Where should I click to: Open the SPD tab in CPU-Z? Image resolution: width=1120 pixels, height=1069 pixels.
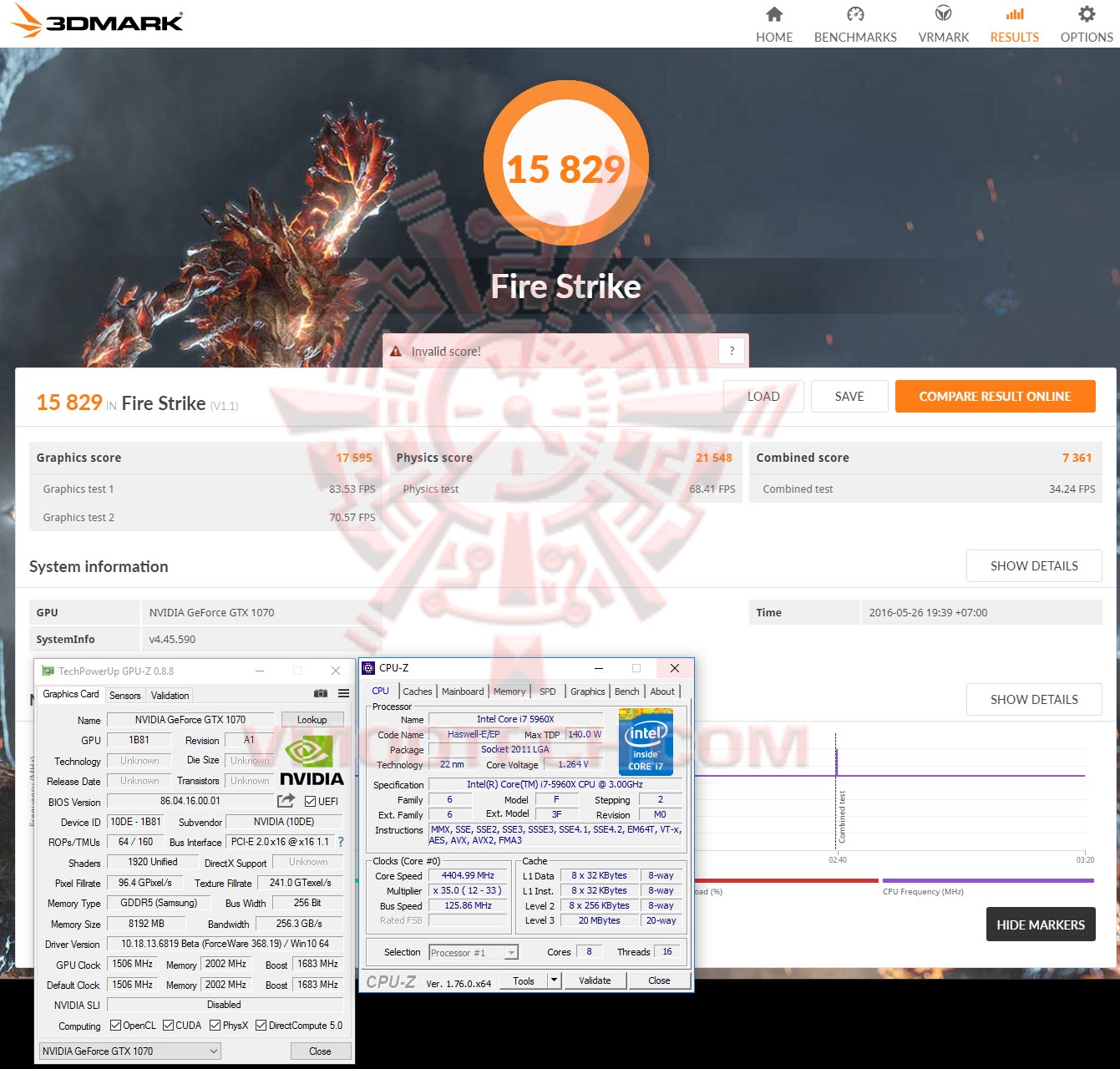pyautogui.click(x=548, y=692)
